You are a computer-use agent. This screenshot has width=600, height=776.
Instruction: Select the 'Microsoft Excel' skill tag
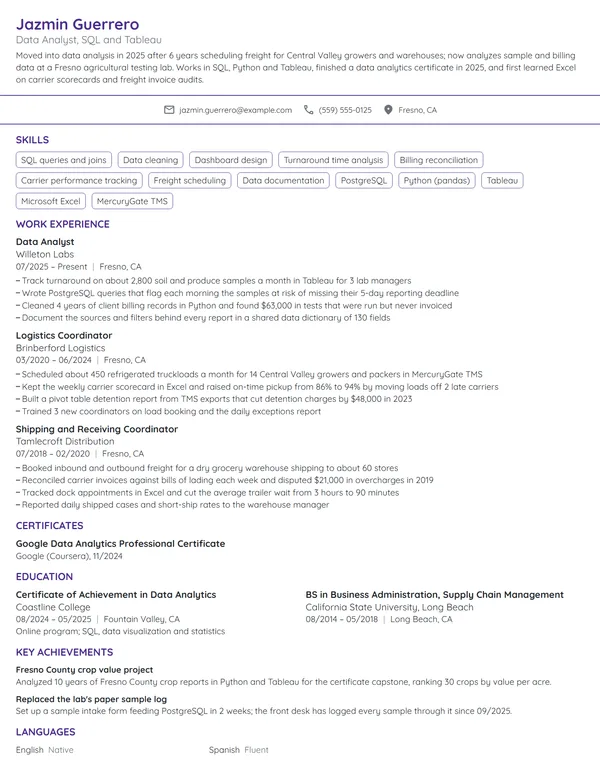tap(50, 201)
